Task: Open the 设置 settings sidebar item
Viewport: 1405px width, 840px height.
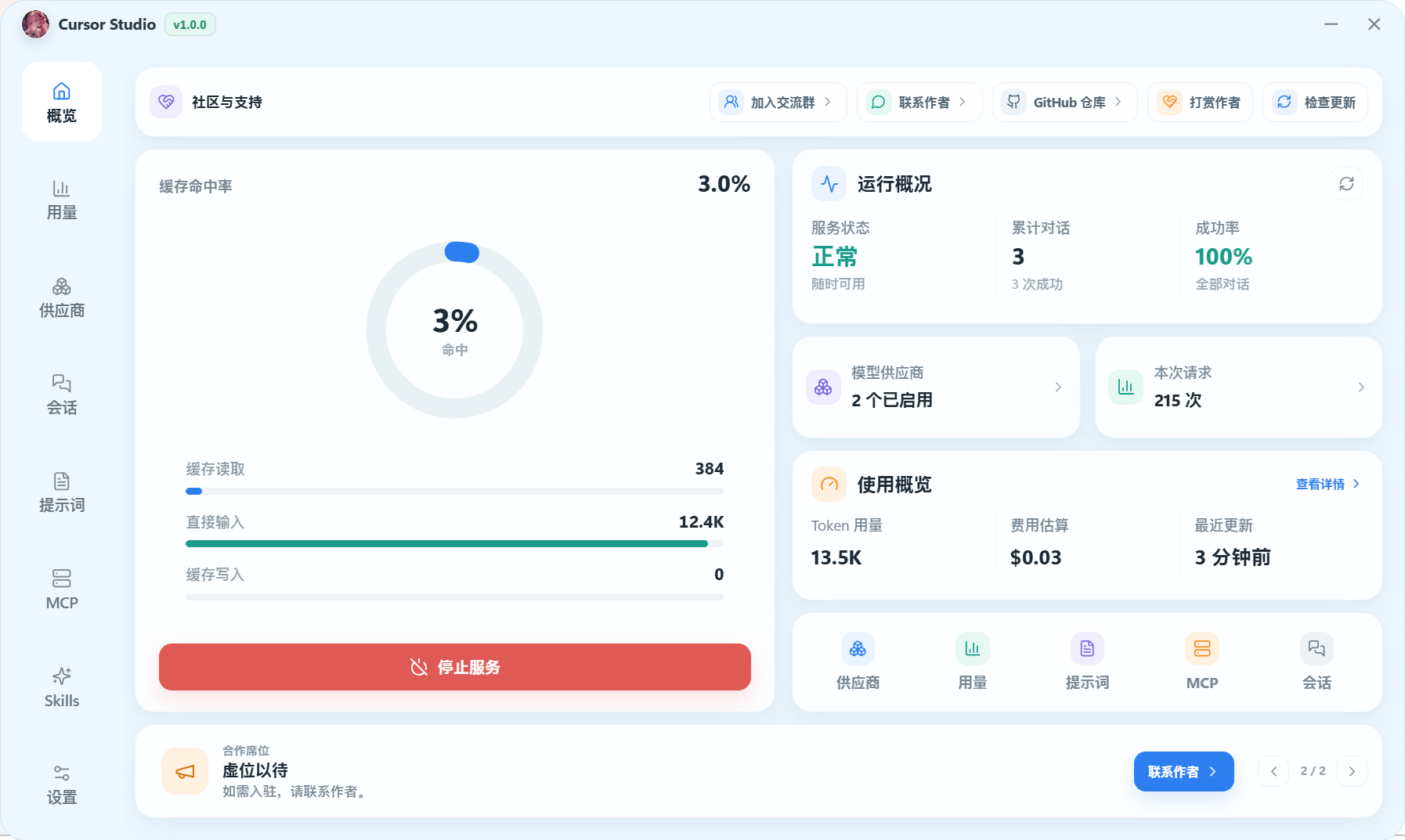Action: [x=62, y=784]
